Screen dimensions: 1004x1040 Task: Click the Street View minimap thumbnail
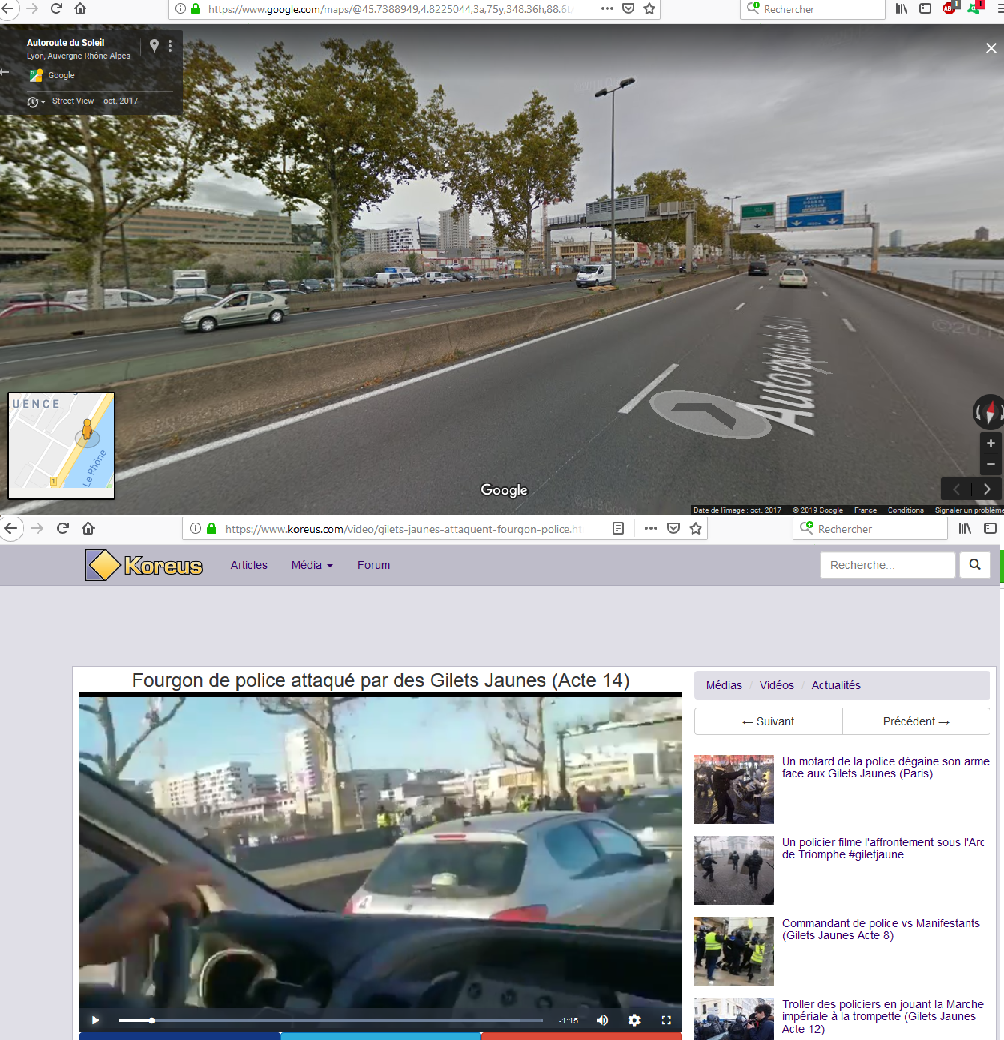point(61,445)
